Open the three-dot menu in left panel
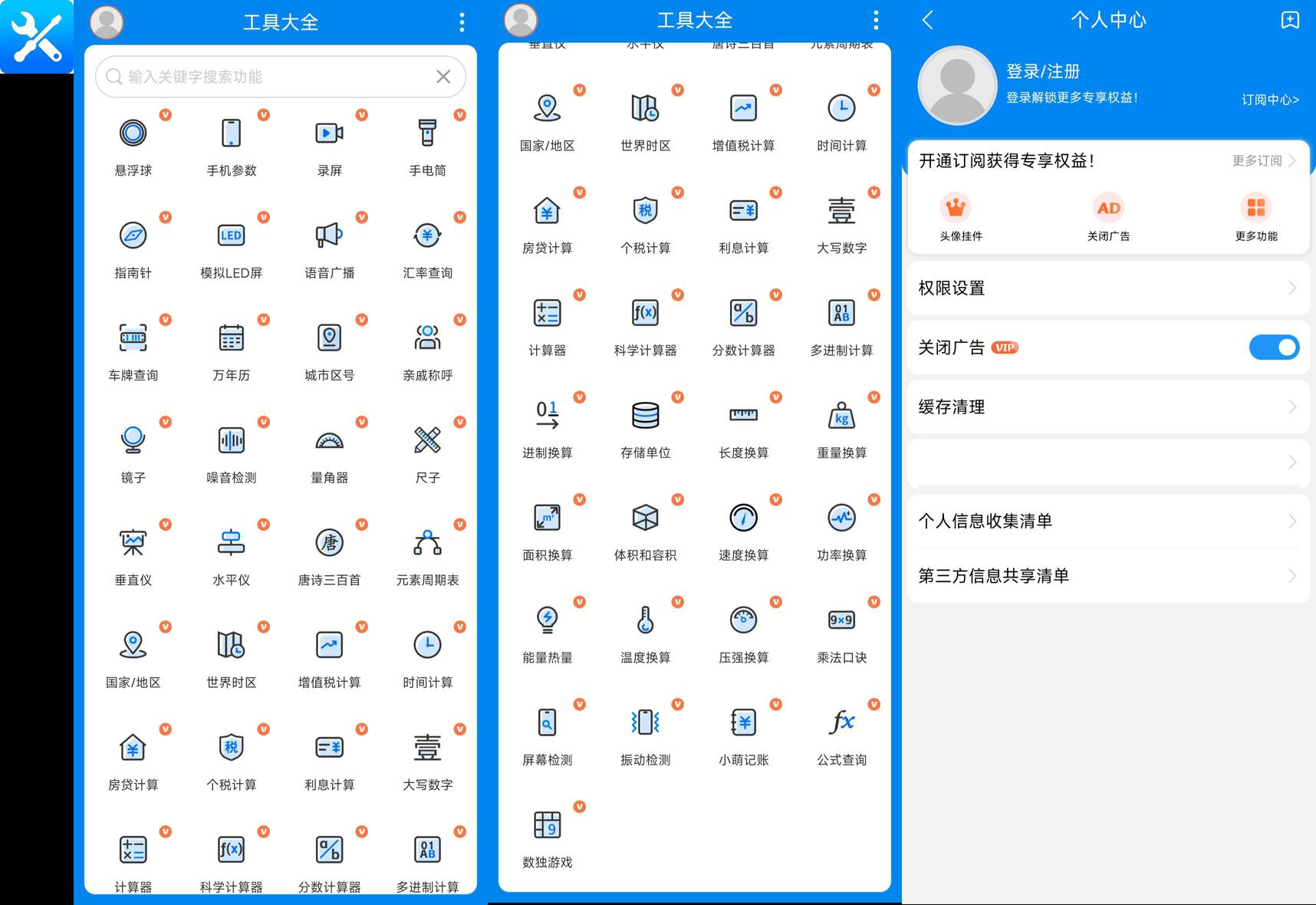1316x905 pixels. click(x=462, y=22)
